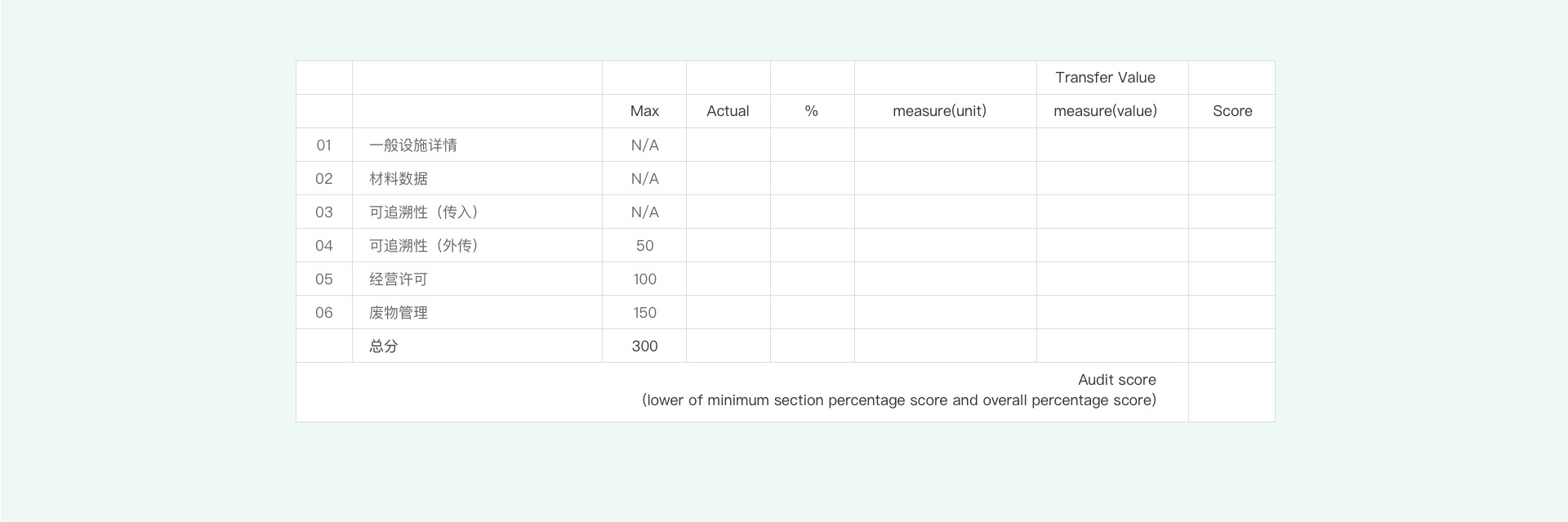Click the Actual column header

click(728, 111)
